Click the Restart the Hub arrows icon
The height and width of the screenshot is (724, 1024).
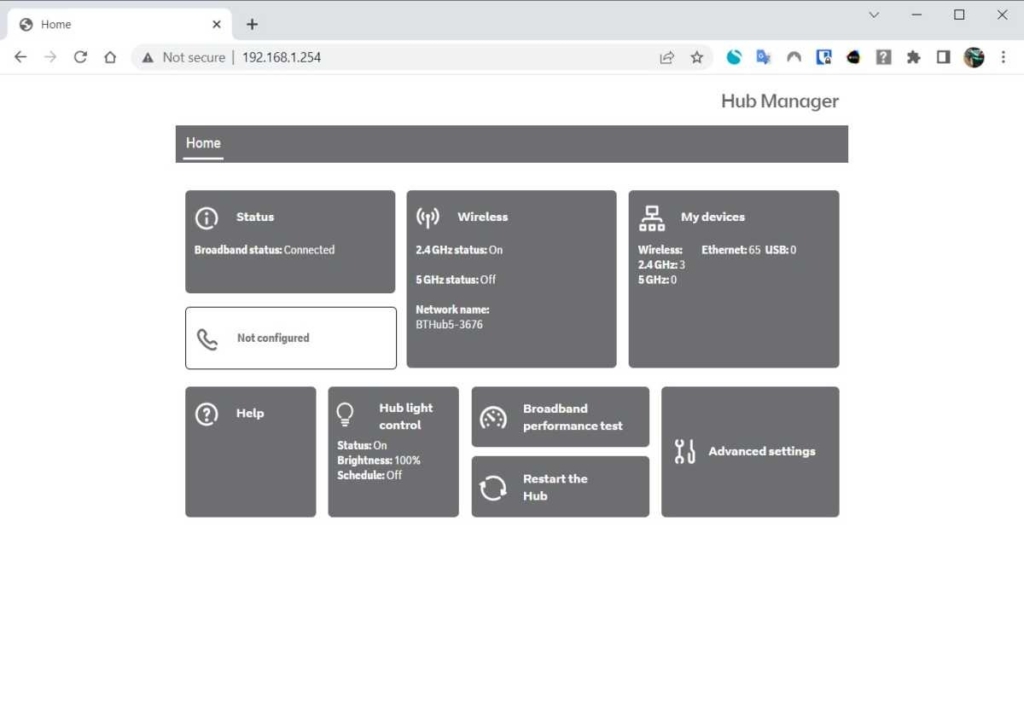[x=493, y=488]
